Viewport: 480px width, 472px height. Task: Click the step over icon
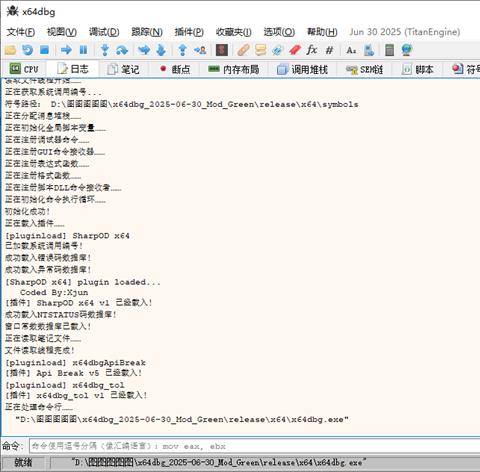(x=122, y=50)
